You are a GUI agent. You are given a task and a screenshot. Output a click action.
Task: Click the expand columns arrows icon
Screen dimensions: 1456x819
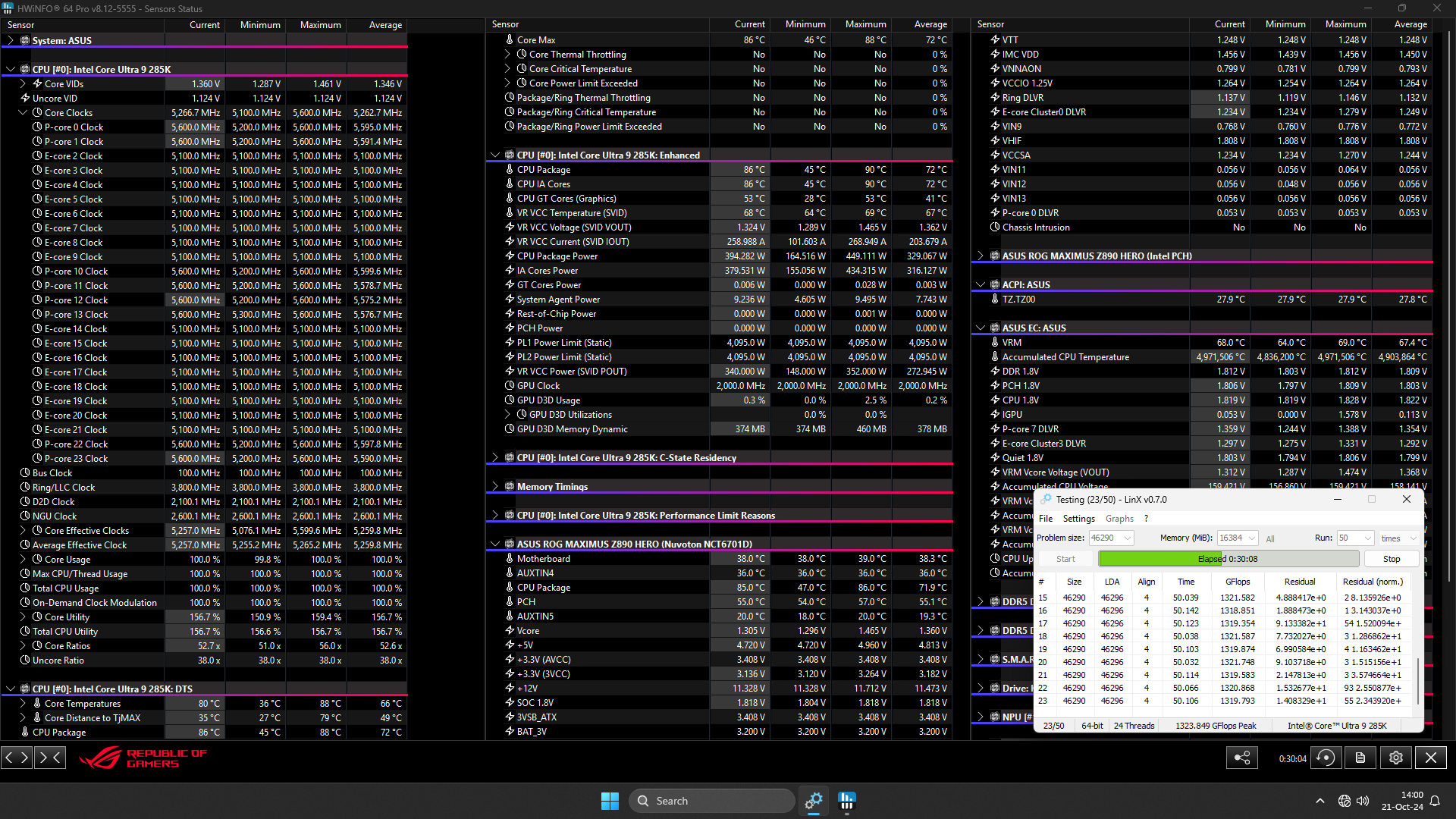click(17, 757)
